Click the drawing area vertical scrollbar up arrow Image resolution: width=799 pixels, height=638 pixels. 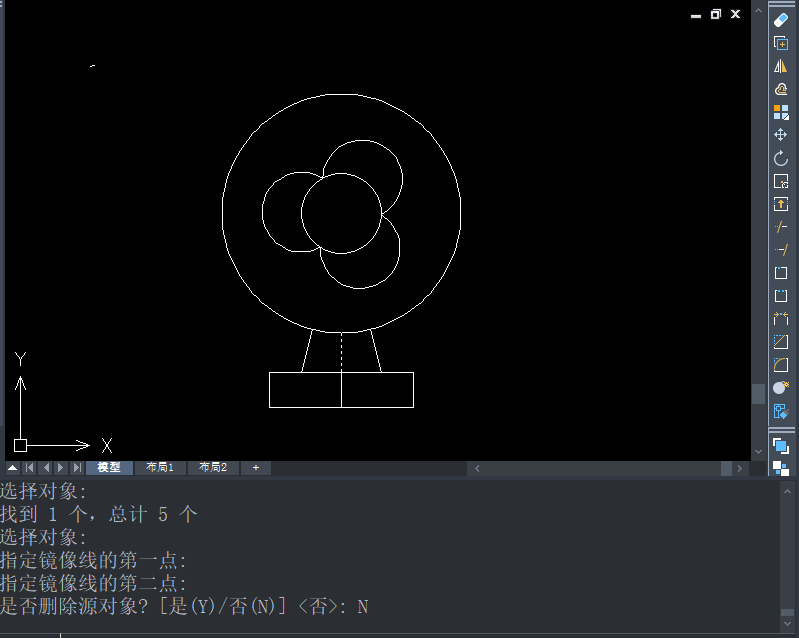pos(758,10)
